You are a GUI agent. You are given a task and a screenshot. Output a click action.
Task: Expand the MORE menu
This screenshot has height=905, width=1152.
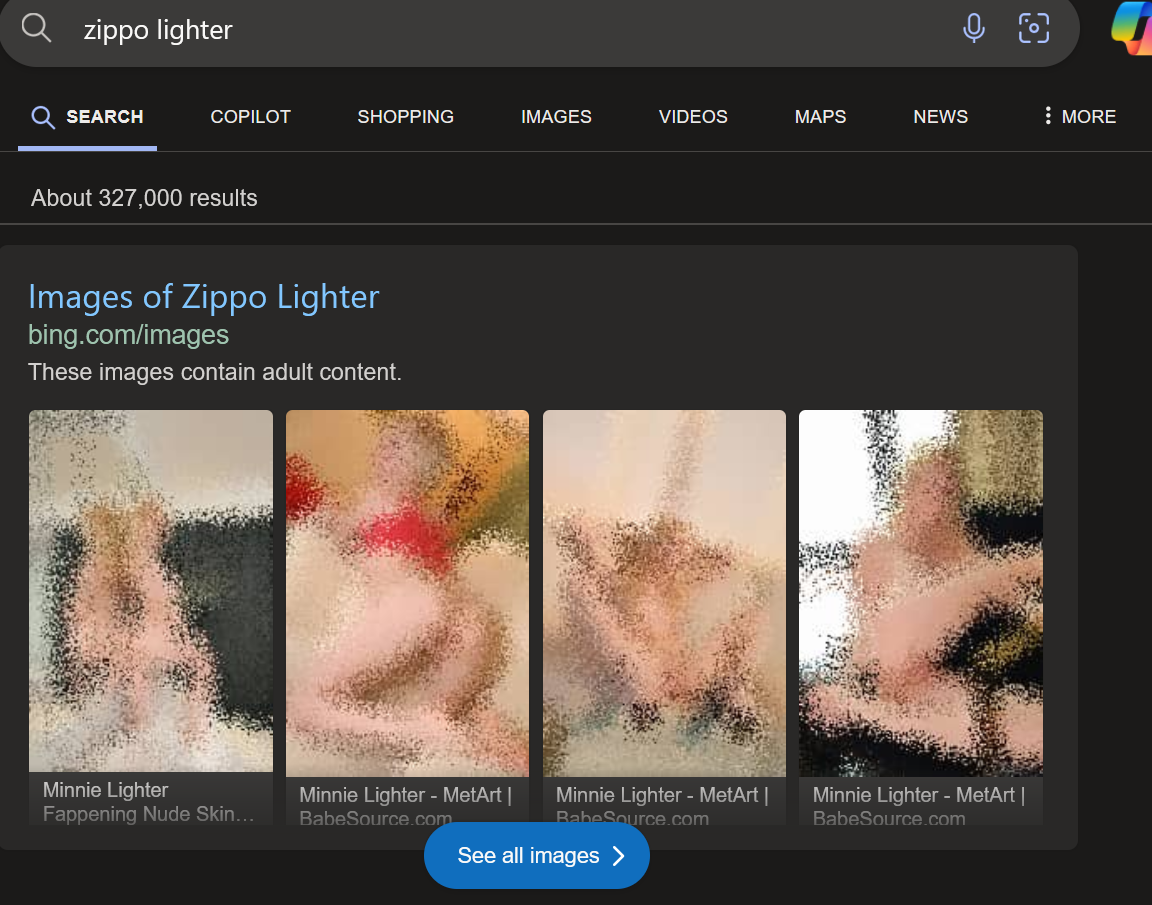pyautogui.click(x=1079, y=117)
